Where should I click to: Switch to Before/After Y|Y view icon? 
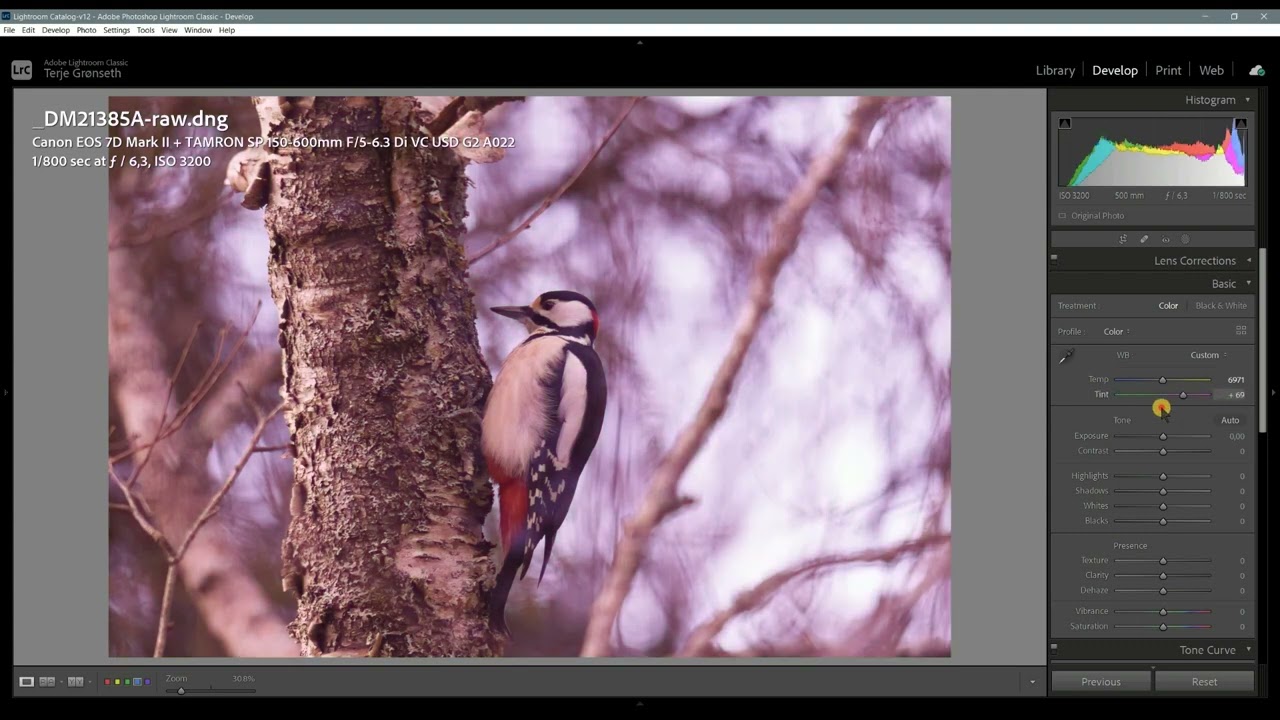pos(74,682)
